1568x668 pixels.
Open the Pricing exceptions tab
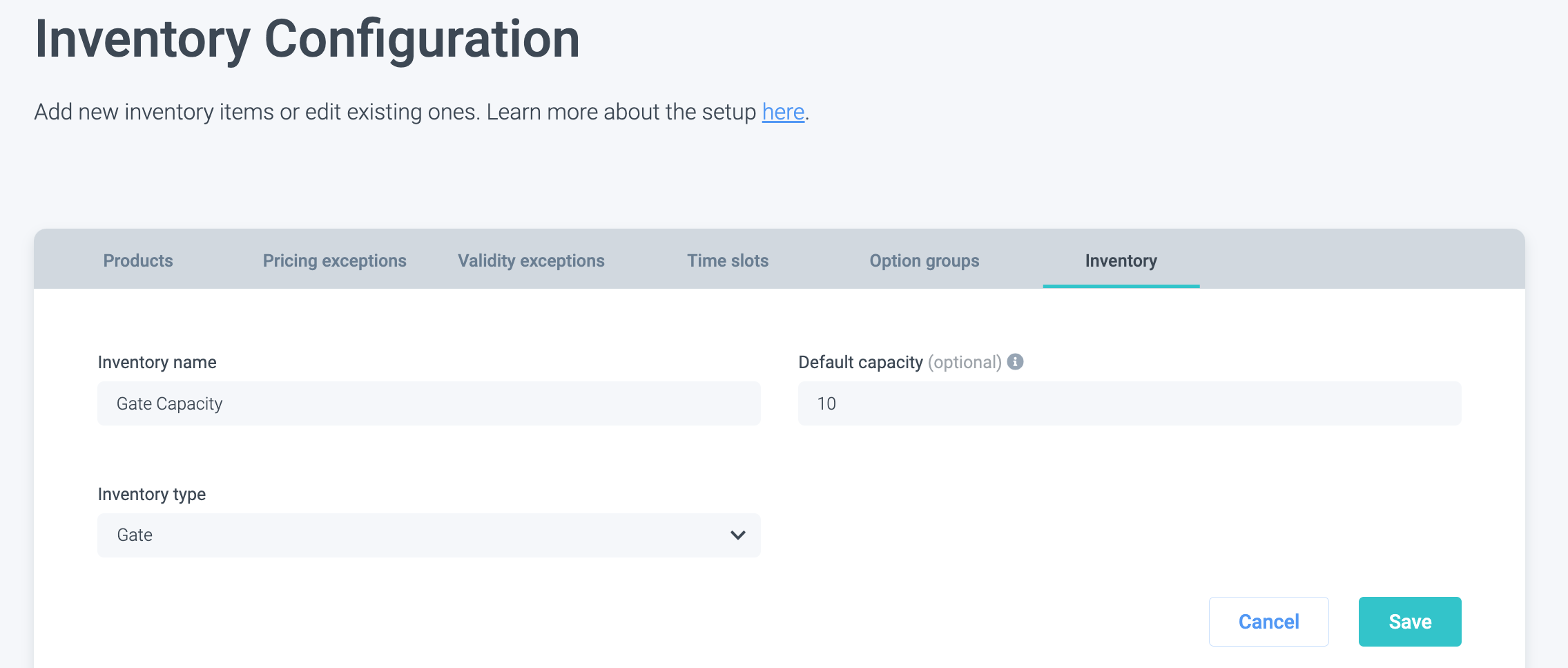[x=334, y=260]
